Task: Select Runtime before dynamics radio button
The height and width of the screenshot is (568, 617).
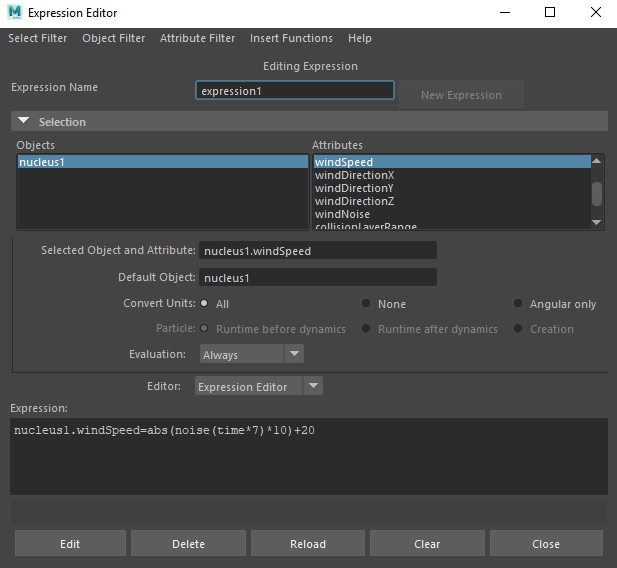Action: pyautogui.click(x=204, y=328)
